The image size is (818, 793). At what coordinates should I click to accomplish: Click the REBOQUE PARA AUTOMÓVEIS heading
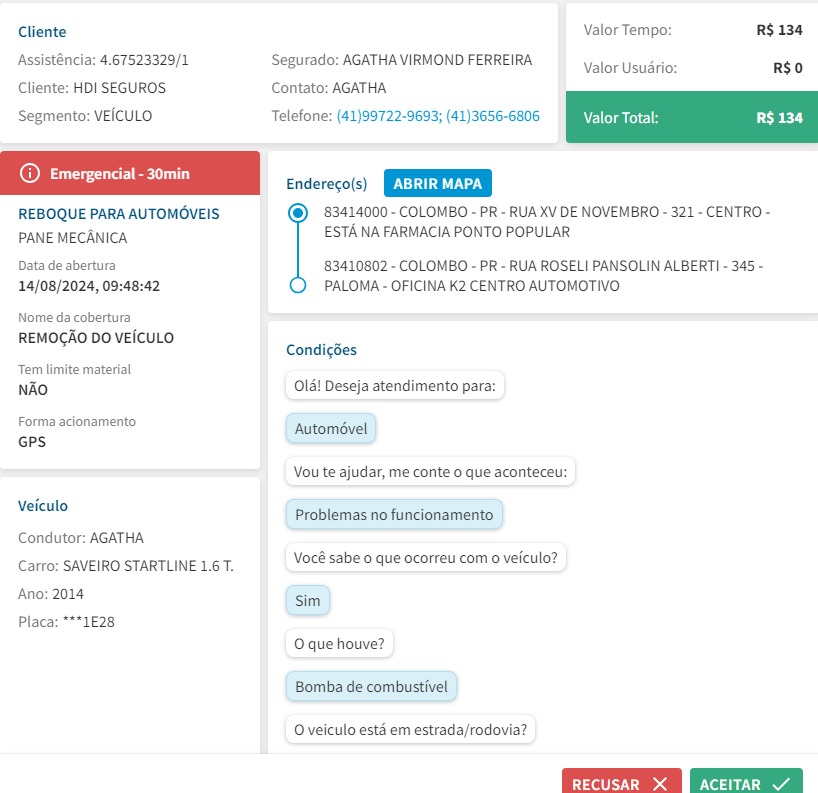pos(119,214)
